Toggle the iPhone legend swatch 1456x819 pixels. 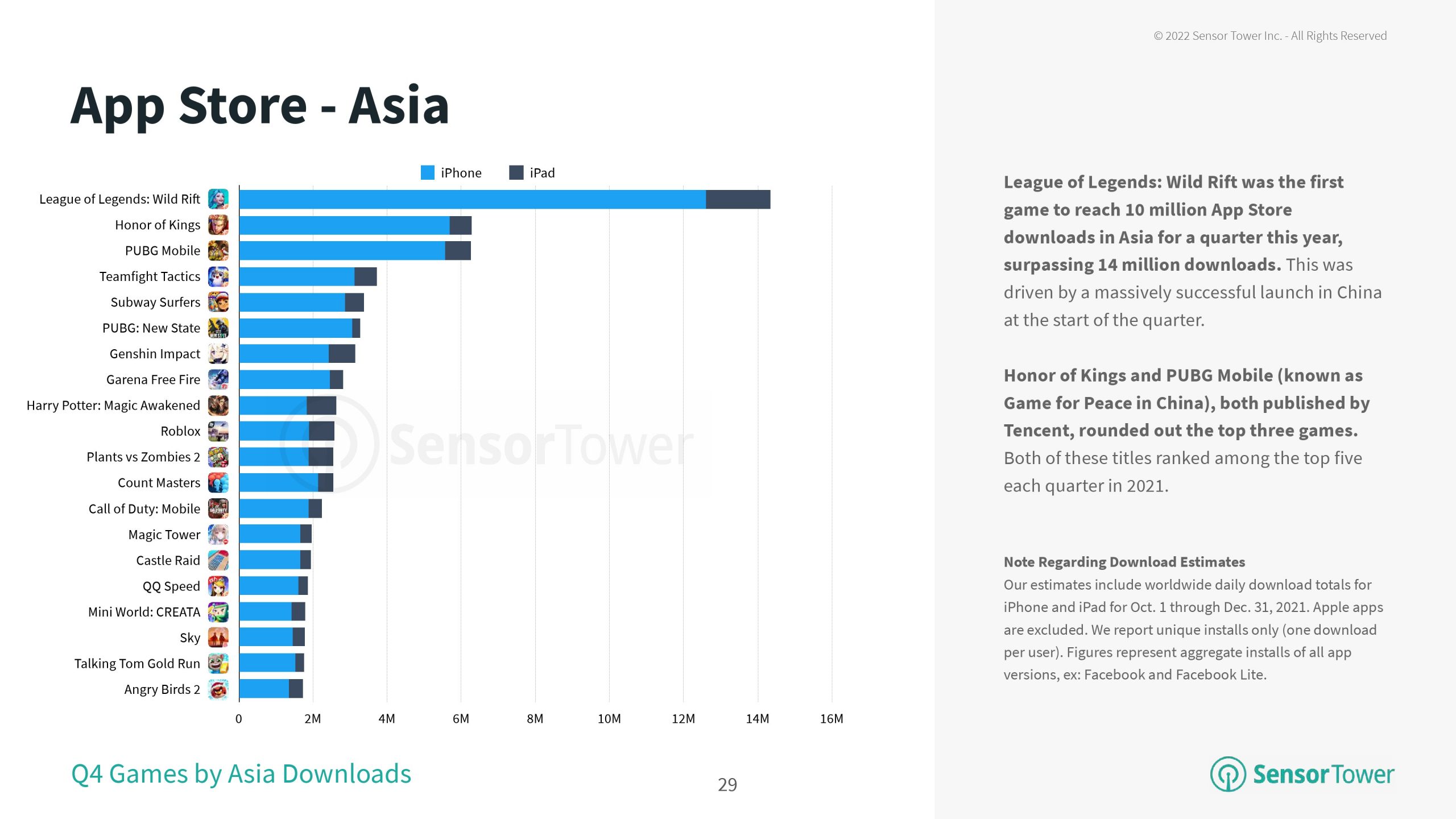[x=428, y=172]
